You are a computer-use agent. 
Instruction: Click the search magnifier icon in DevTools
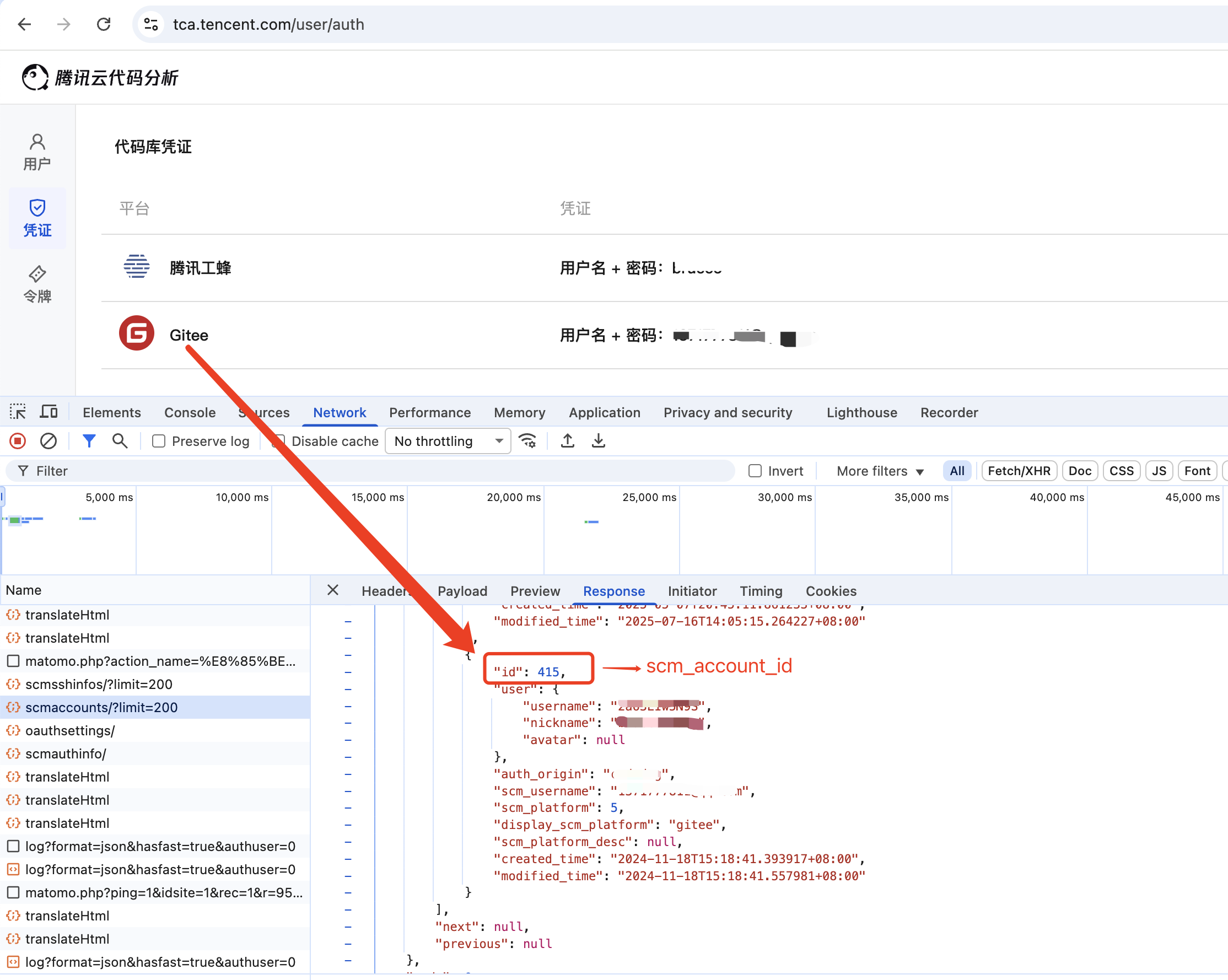pos(120,441)
